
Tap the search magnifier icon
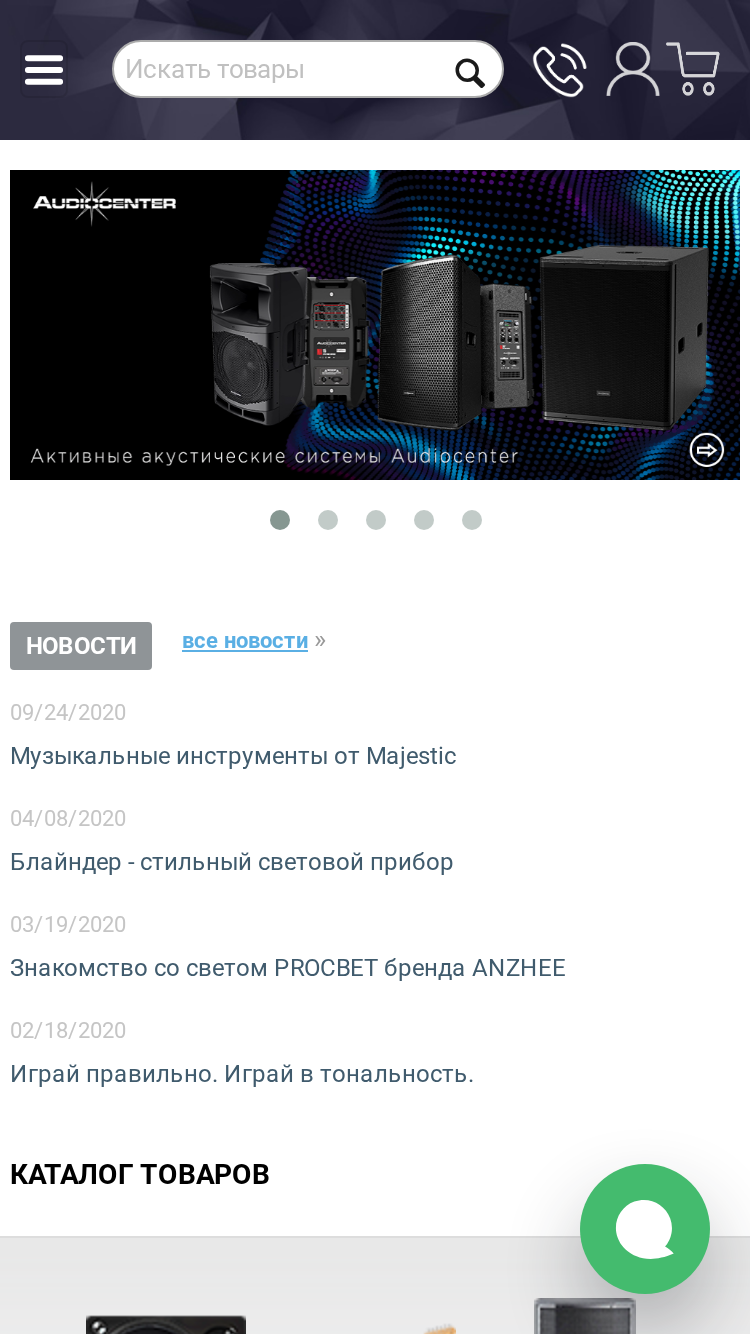coord(469,72)
